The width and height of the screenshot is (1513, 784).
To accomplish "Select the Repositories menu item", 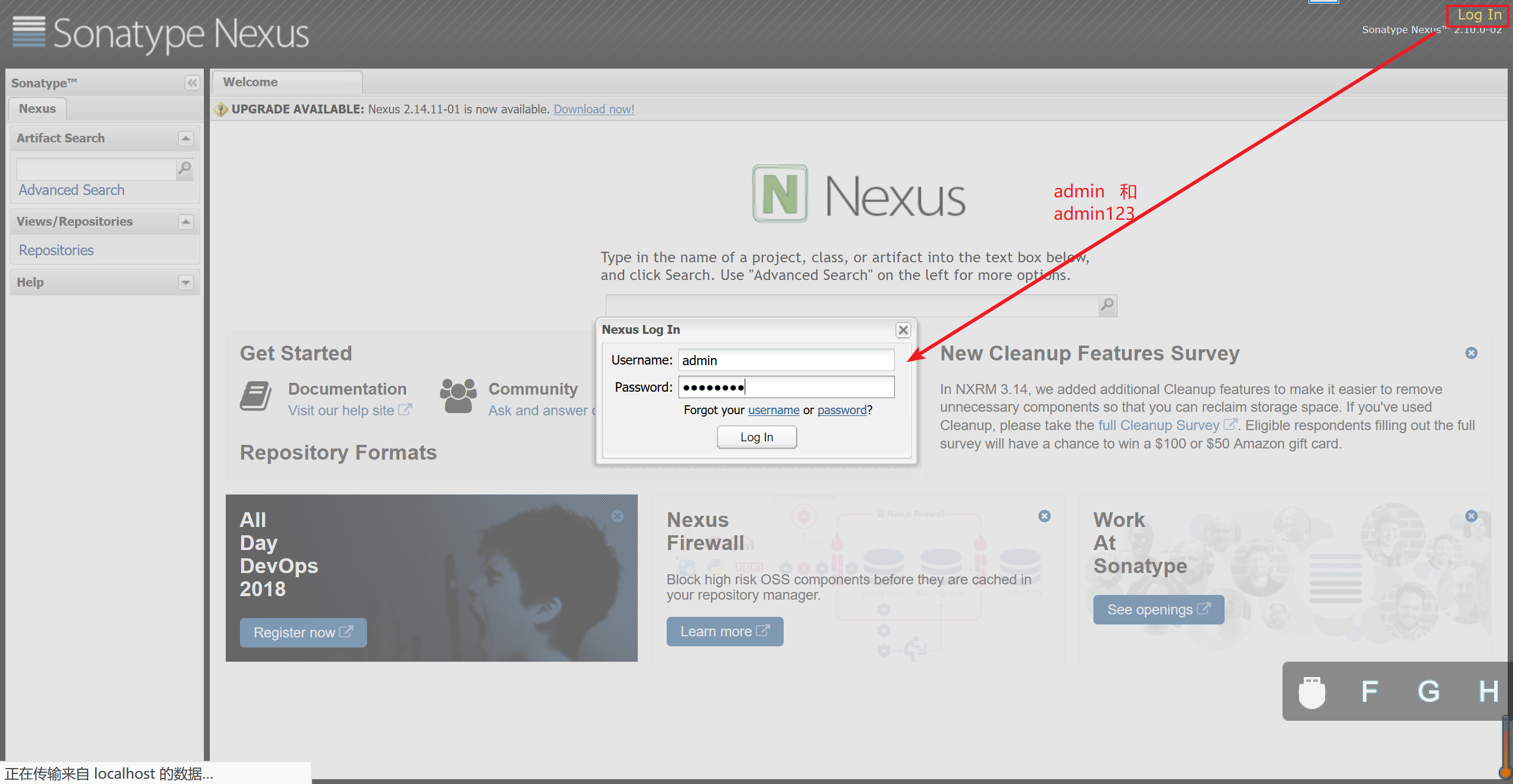I will point(56,249).
